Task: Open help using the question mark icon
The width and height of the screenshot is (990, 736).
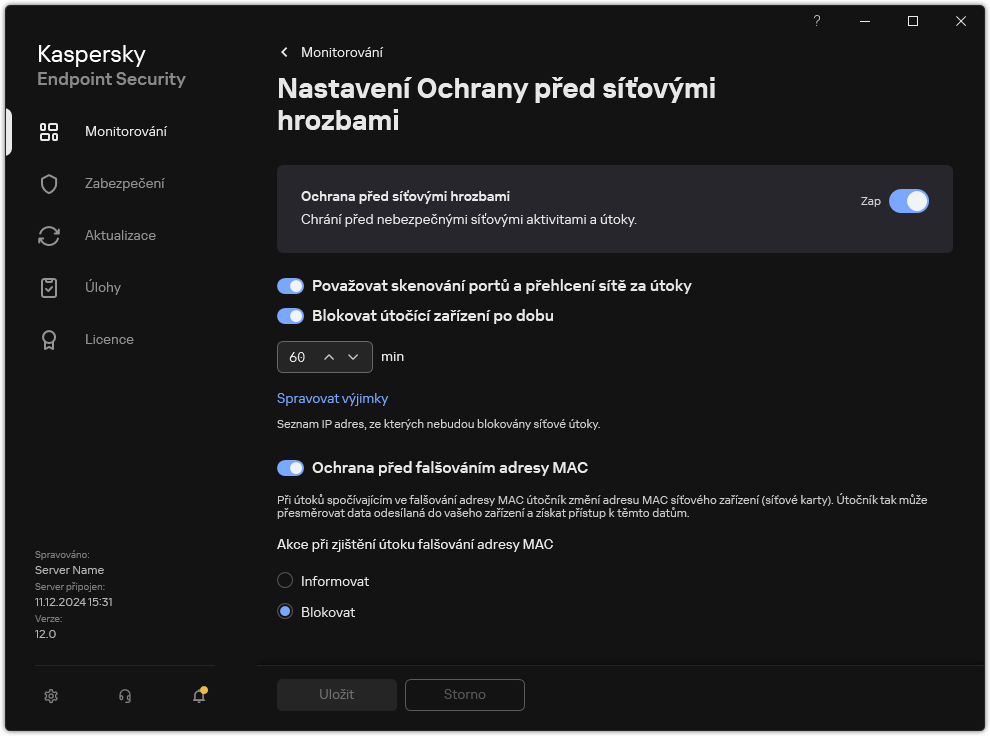Action: click(816, 20)
